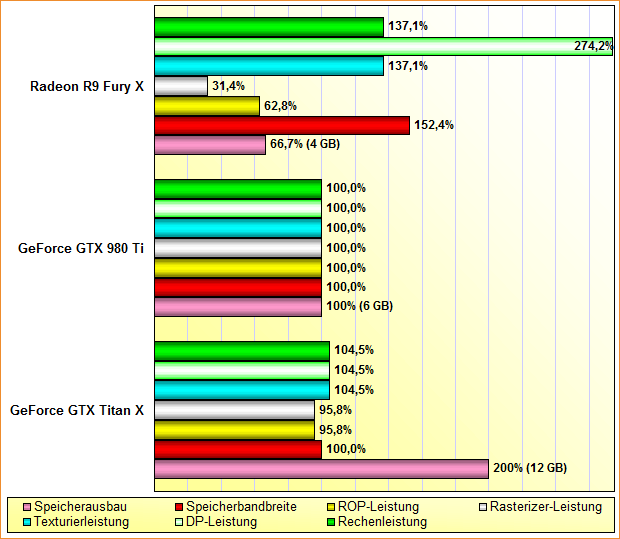Image resolution: width=620 pixels, height=539 pixels.
Task: Click the Titan X green Rechenleistung bar
Action: [x=242, y=351]
